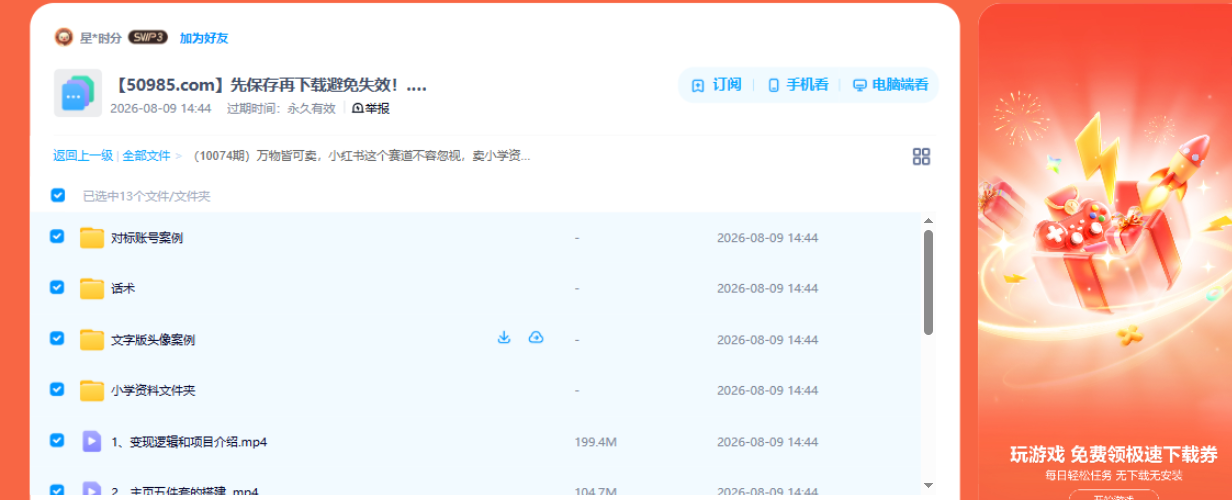Toggle the select-all checkbox
Image resolution: width=1232 pixels, height=500 pixels.
(58, 196)
